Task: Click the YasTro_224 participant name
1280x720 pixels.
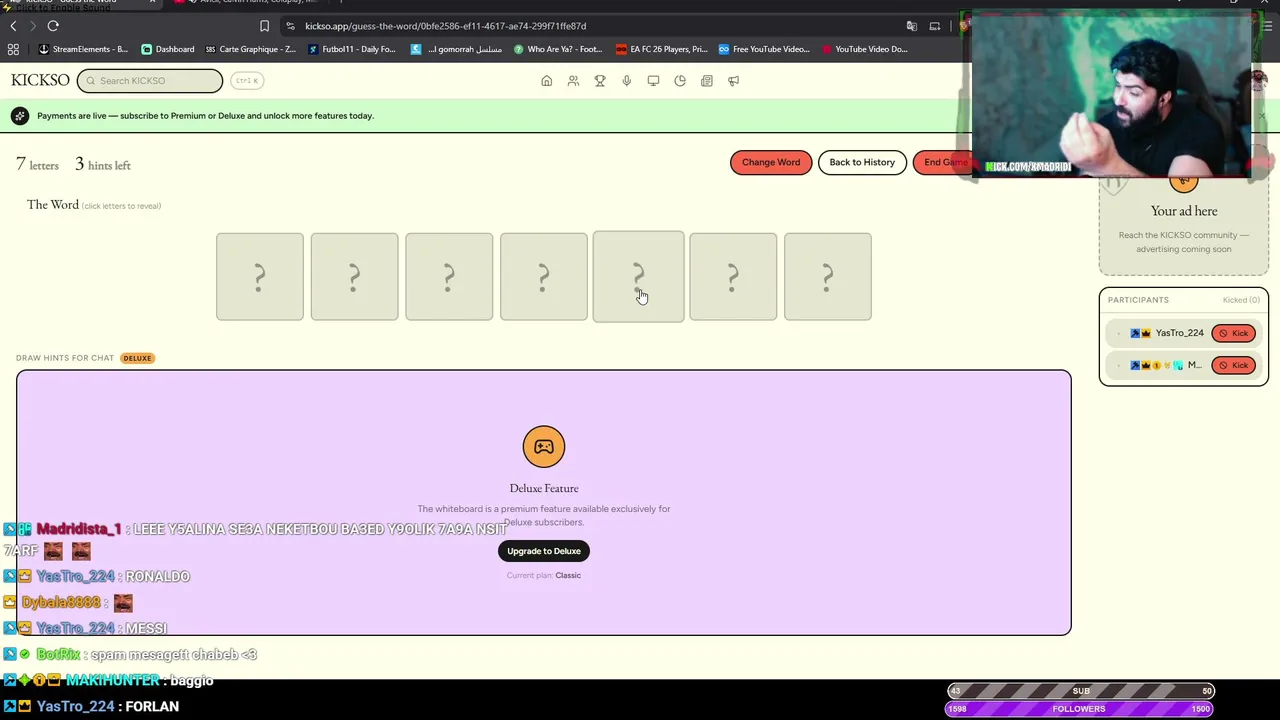Action: (x=1180, y=333)
